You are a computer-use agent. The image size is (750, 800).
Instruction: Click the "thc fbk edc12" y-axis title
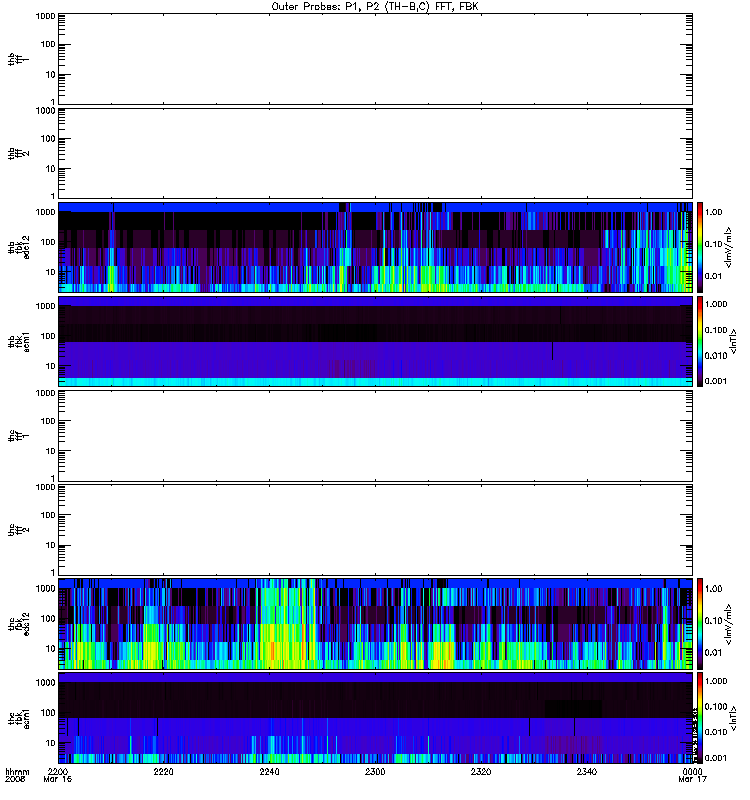tap(18, 623)
